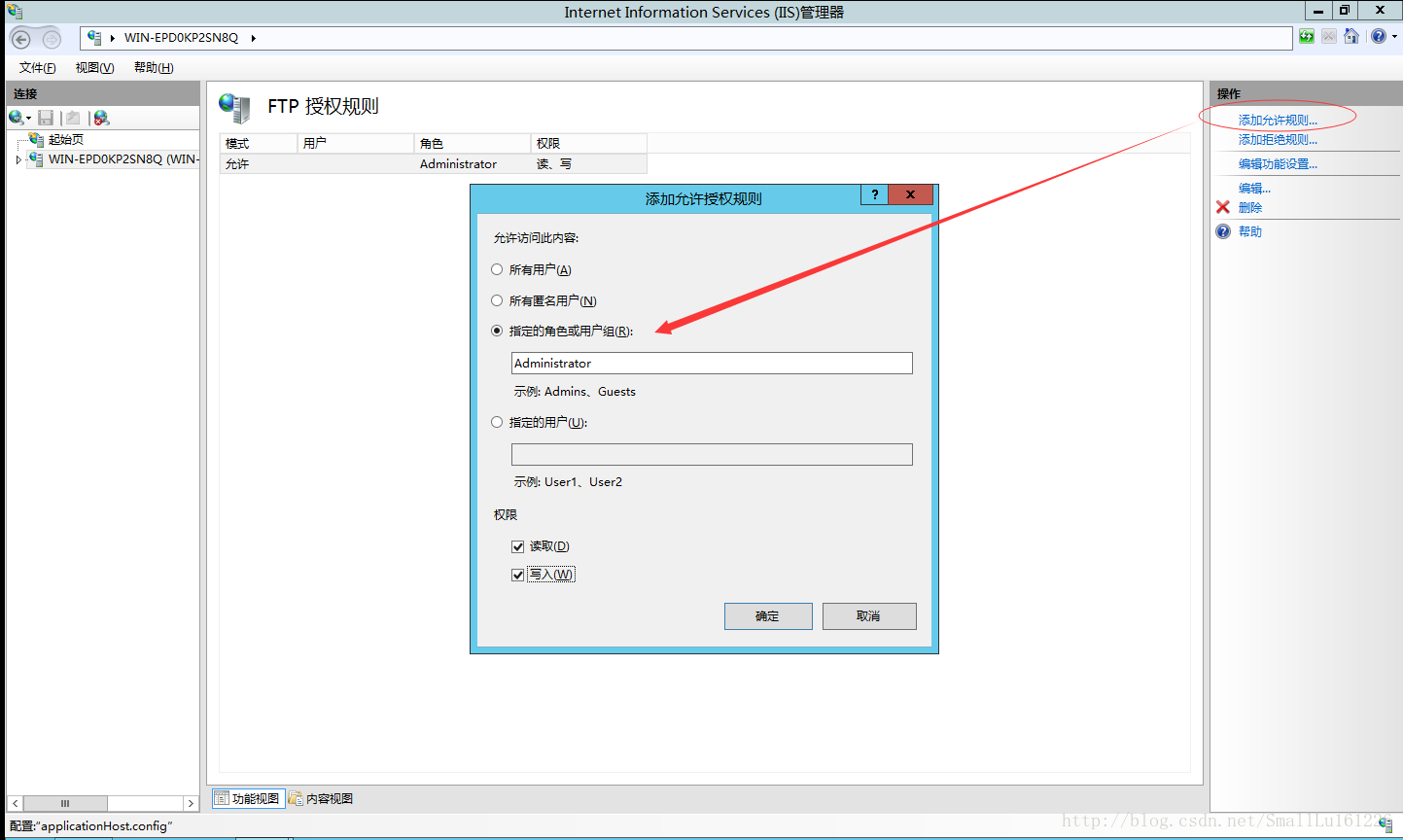Click the question mark help button in dialog title
The height and width of the screenshot is (840, 1403).
(x=874, y=194)
